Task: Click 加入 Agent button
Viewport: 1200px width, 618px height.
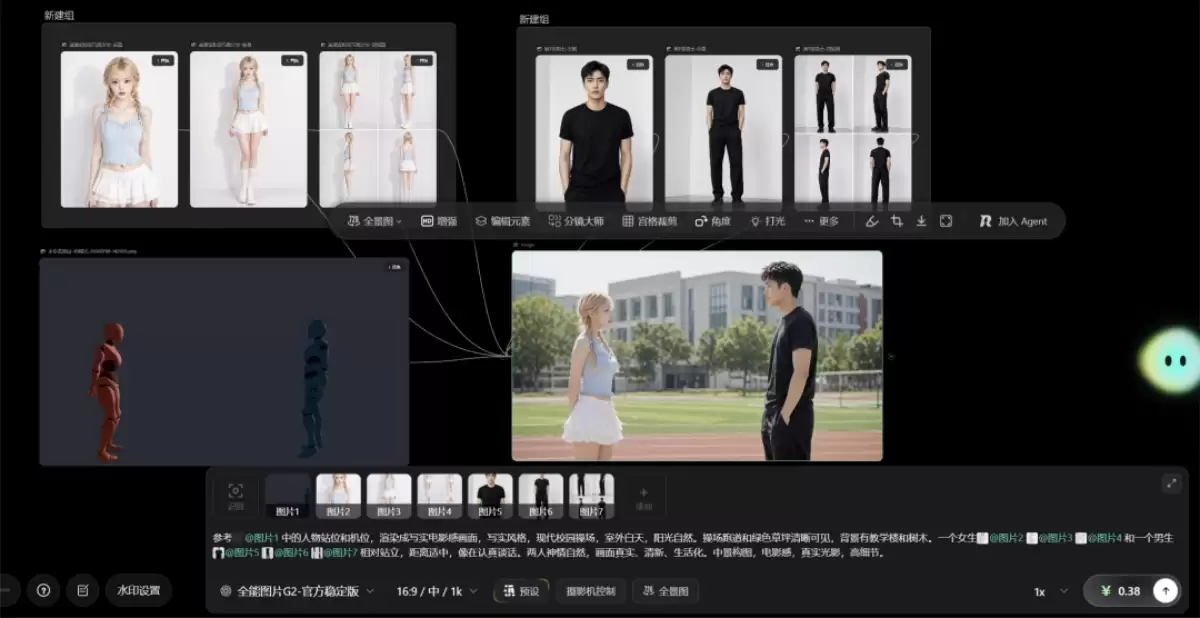Action: [1013, 221]
